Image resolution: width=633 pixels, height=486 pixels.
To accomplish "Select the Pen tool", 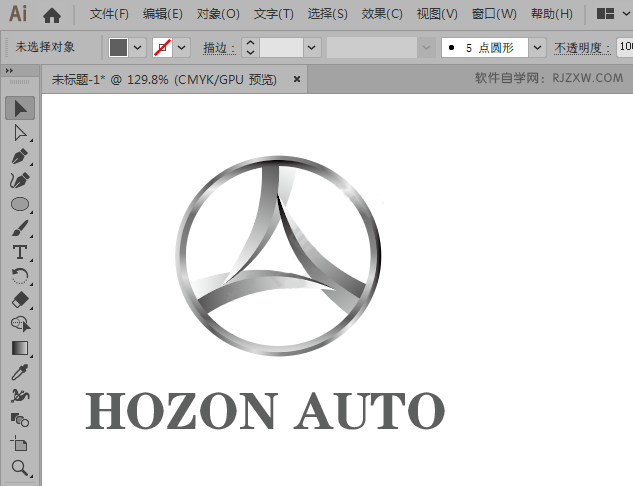I will [x=20, y=157].
